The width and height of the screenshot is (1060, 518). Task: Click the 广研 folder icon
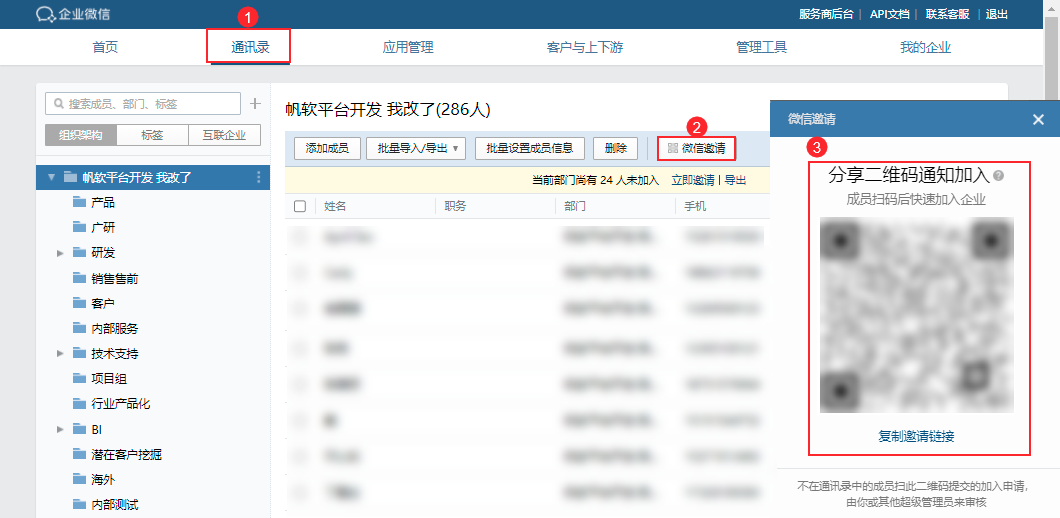78,227
